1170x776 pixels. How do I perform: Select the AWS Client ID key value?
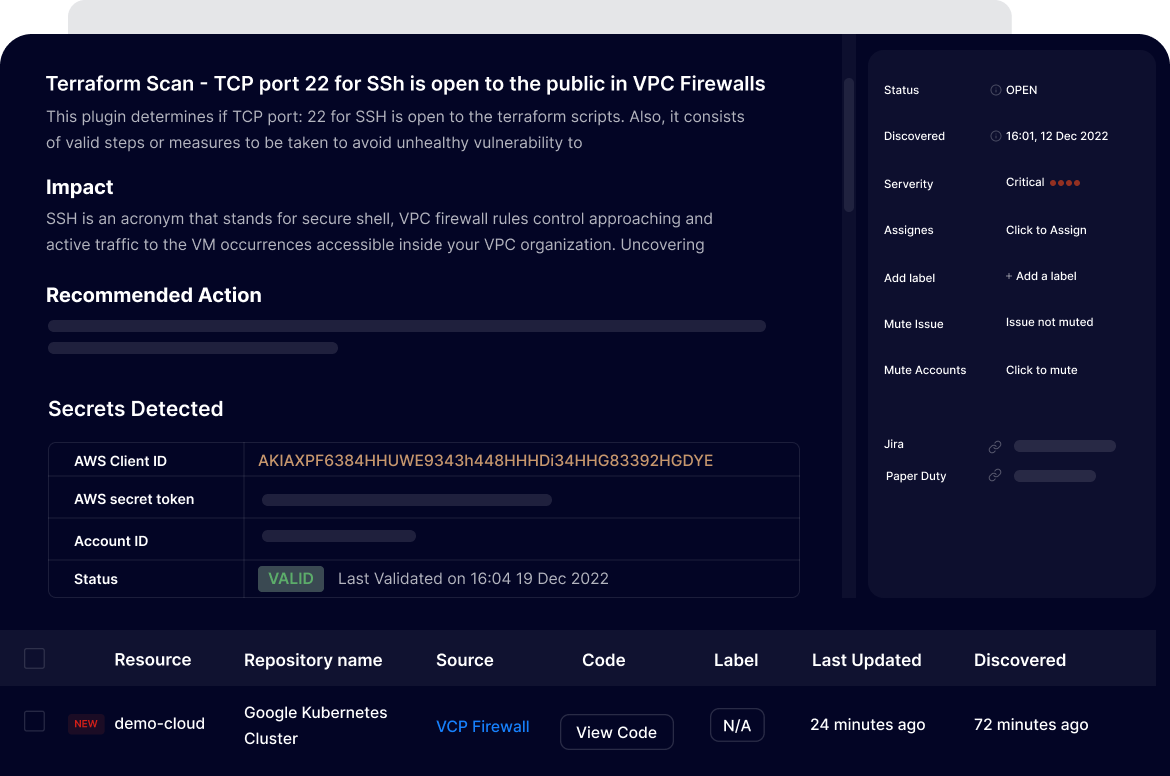485,461
